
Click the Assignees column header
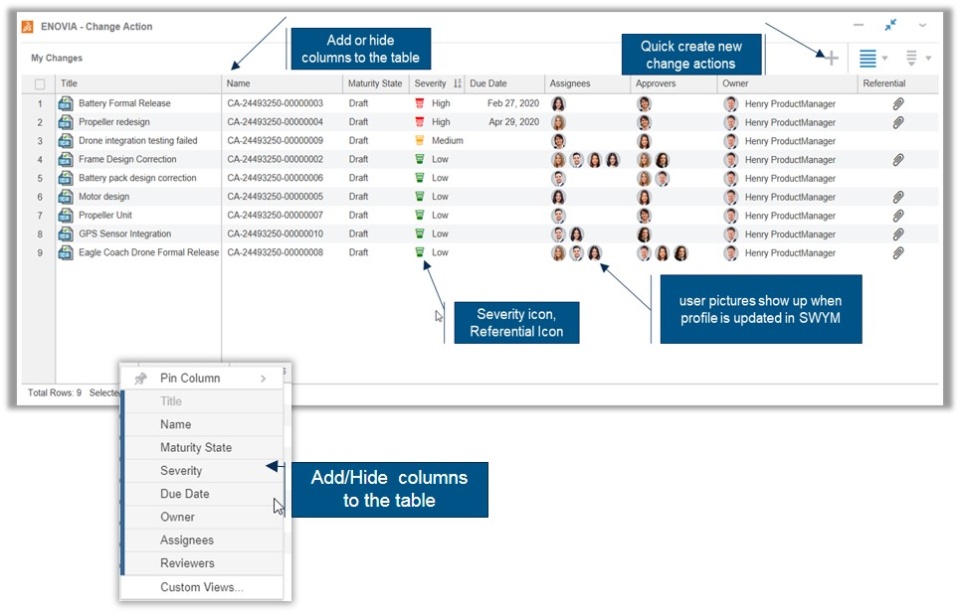[569, 83]
